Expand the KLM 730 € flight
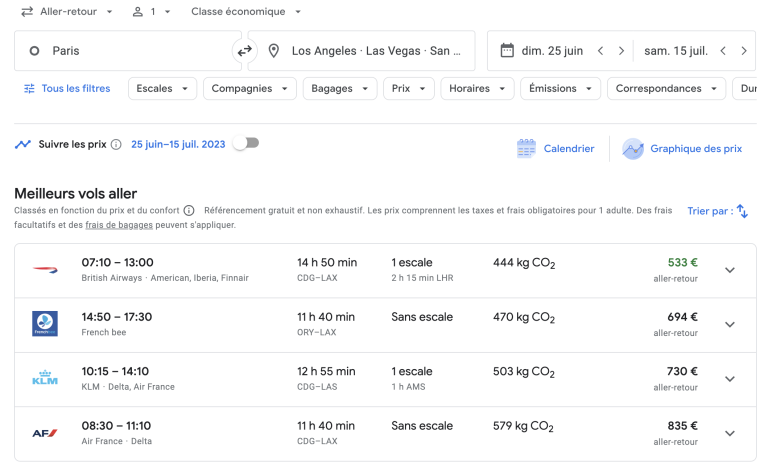 tap(730, 379)
